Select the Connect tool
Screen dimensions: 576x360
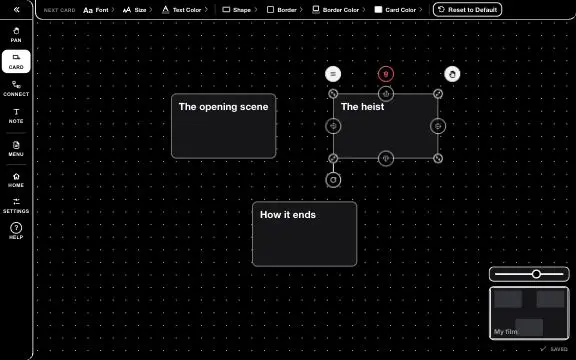(x=16, y=89)
